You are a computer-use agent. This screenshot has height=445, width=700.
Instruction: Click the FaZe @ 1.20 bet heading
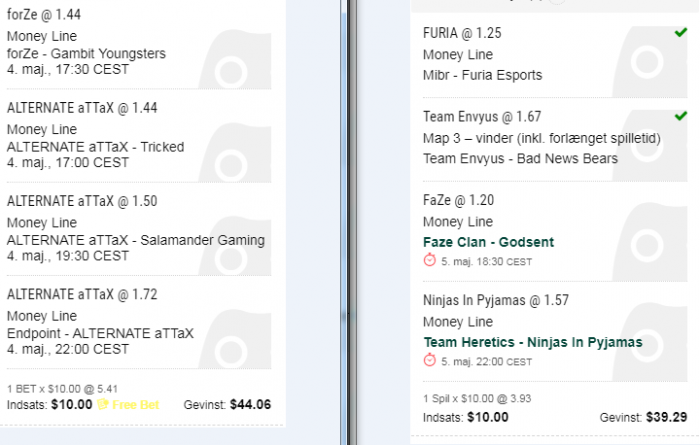458,200
